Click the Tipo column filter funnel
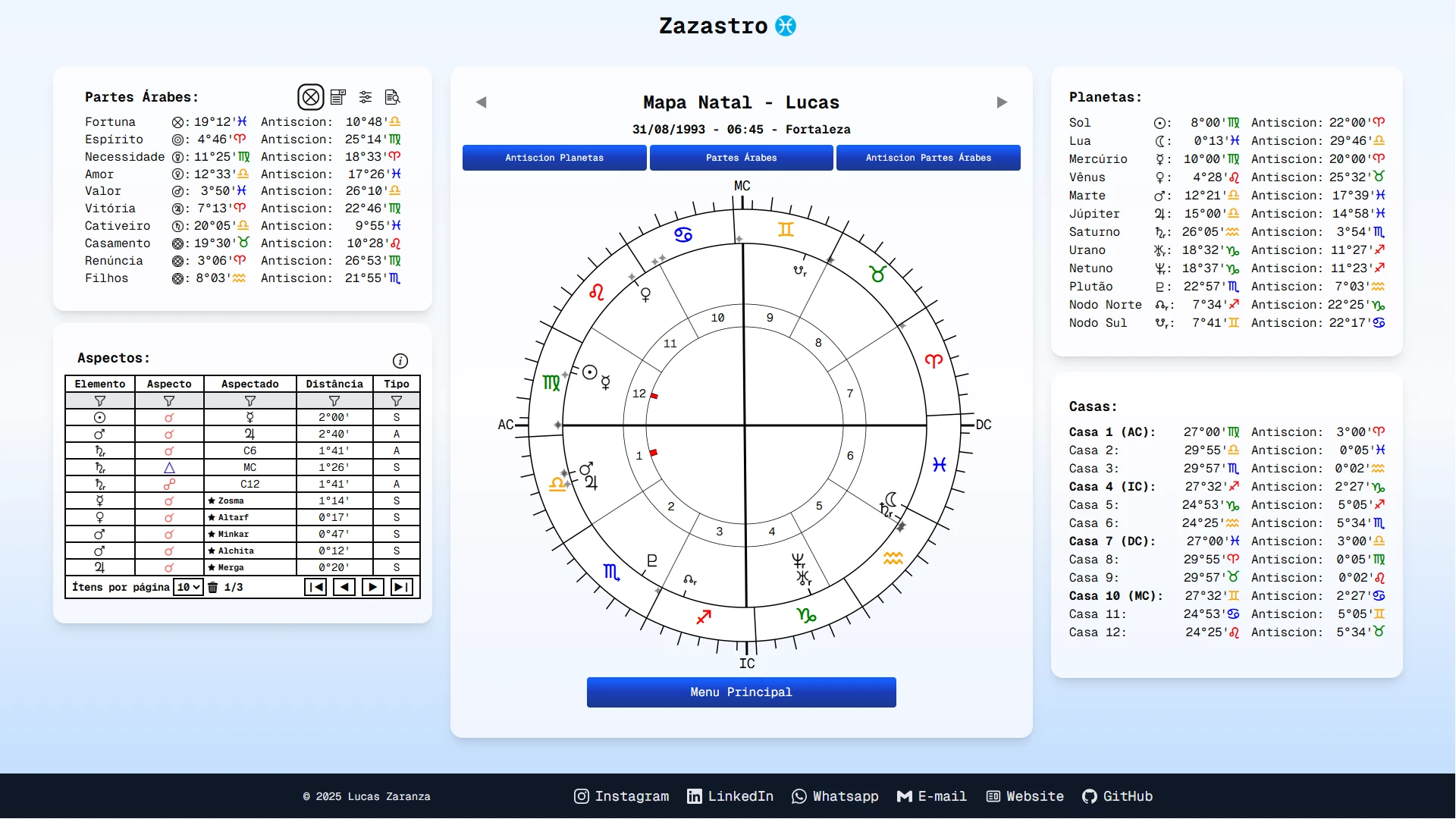Image resolution: width=1456 pixels, height=819 pixels. tap(396, 400)
